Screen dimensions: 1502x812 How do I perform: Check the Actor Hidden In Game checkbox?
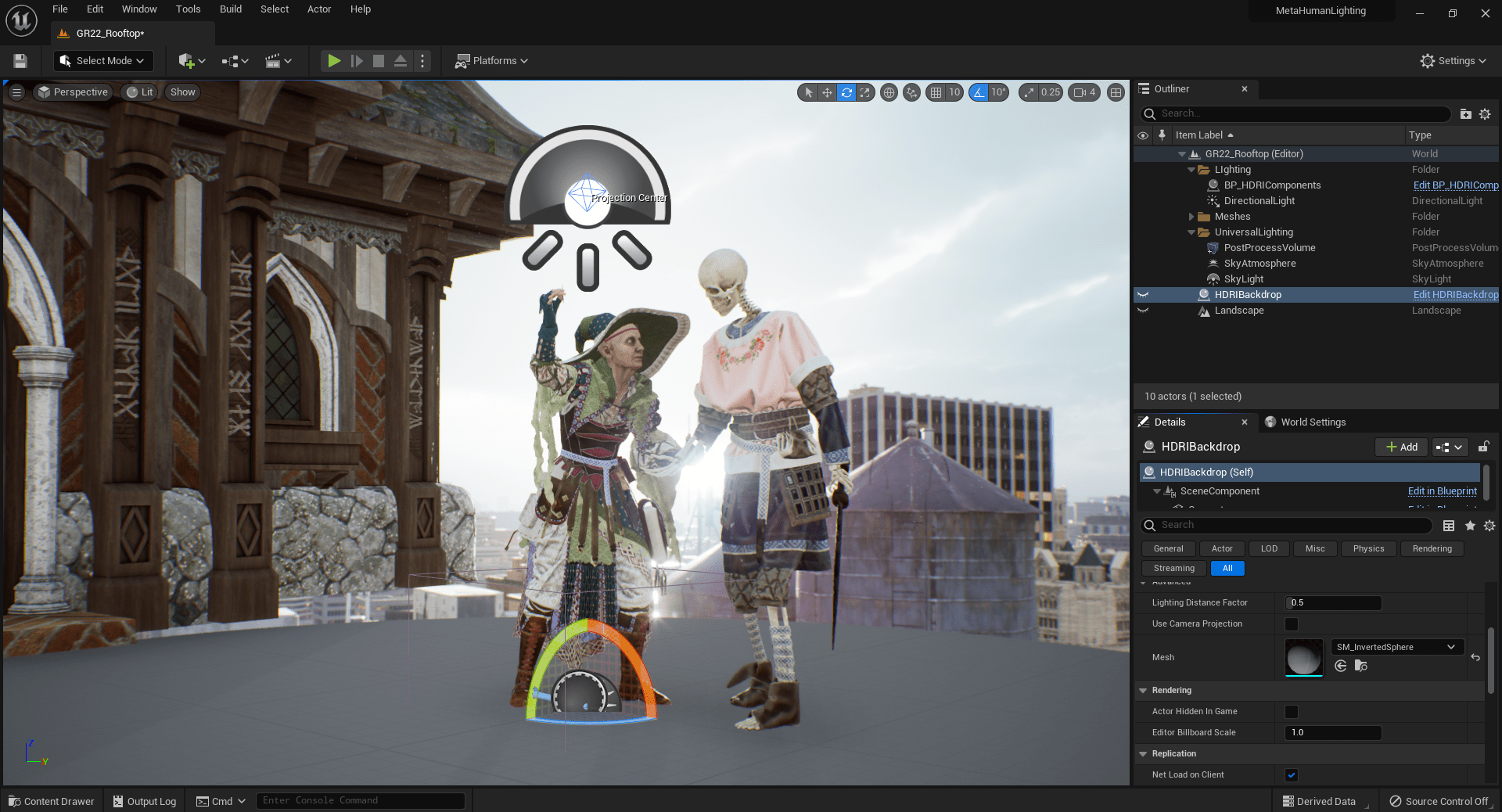[x=1292, y=712]
